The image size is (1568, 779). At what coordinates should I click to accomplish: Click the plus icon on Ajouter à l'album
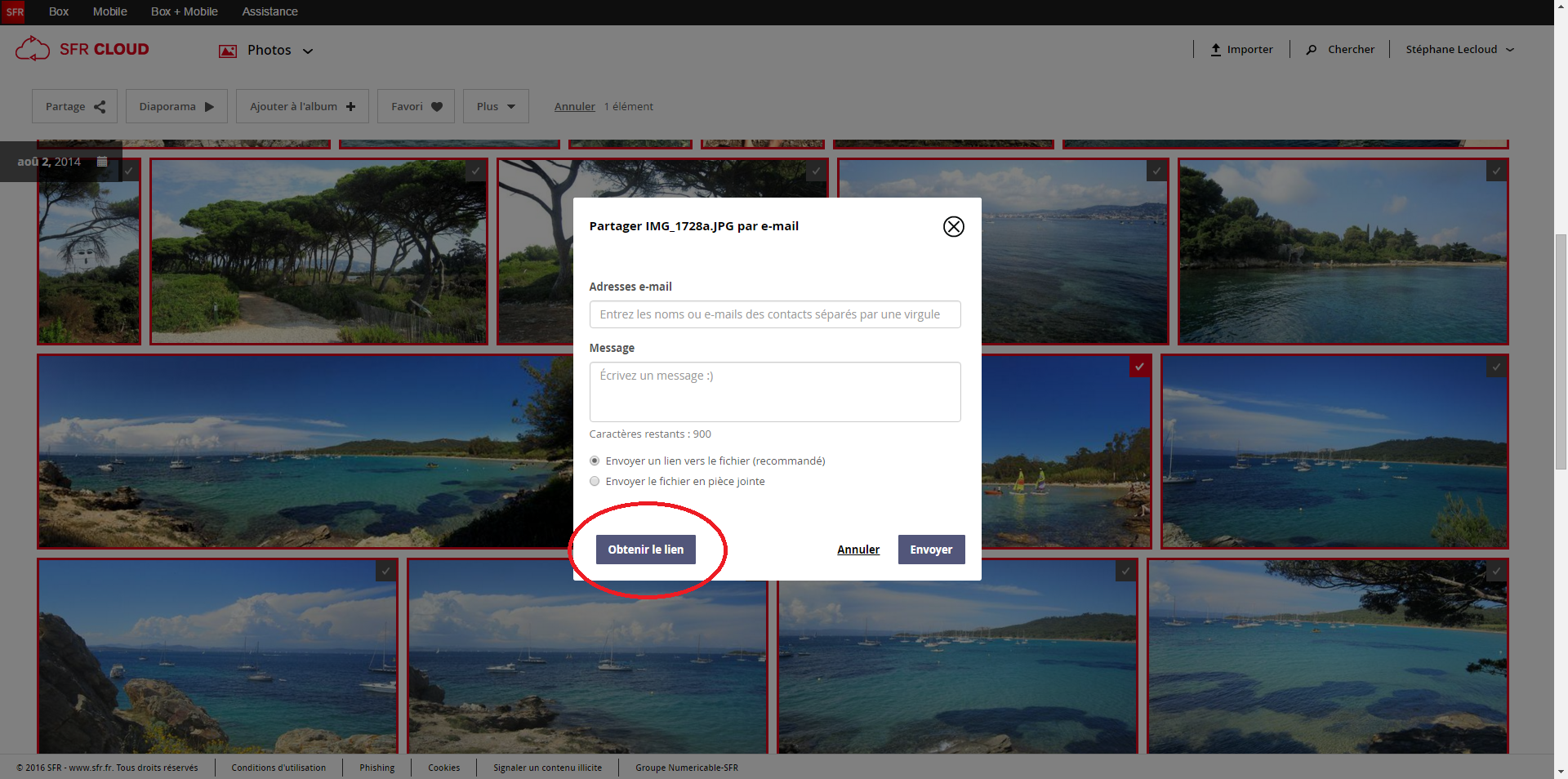(350, 107)
